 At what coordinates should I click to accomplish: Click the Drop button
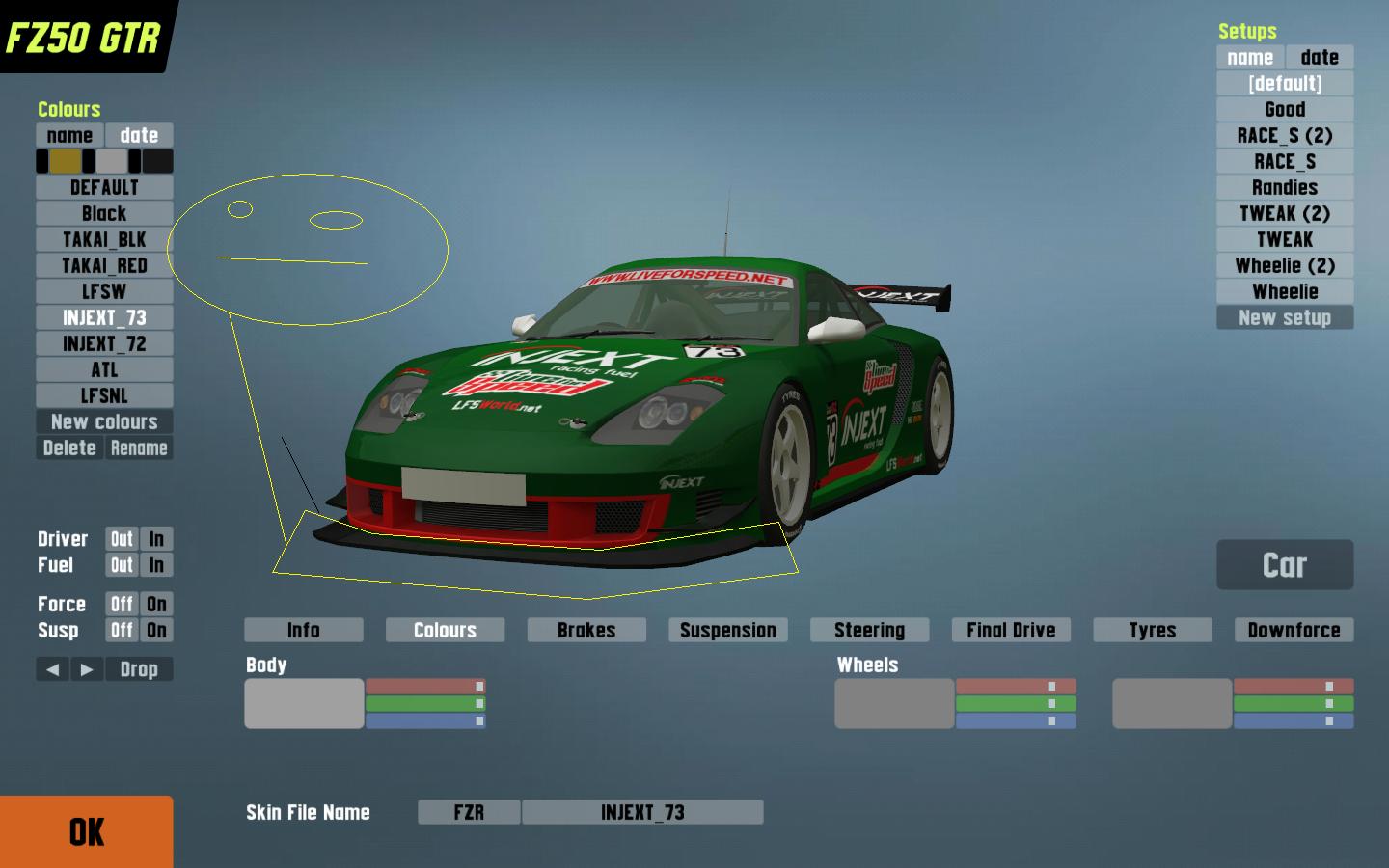click(139, 669)
